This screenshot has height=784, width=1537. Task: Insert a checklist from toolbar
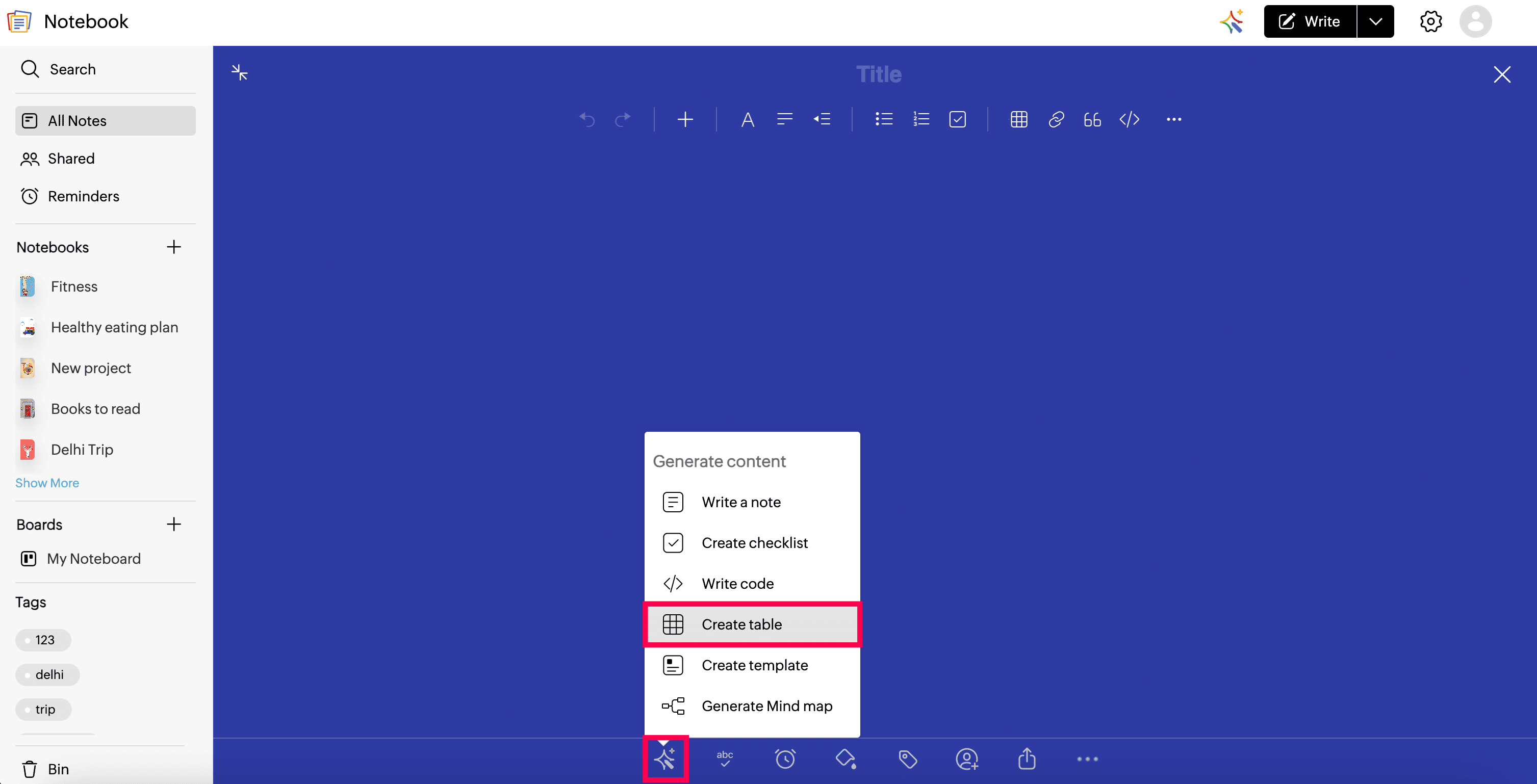pos(957,119)
